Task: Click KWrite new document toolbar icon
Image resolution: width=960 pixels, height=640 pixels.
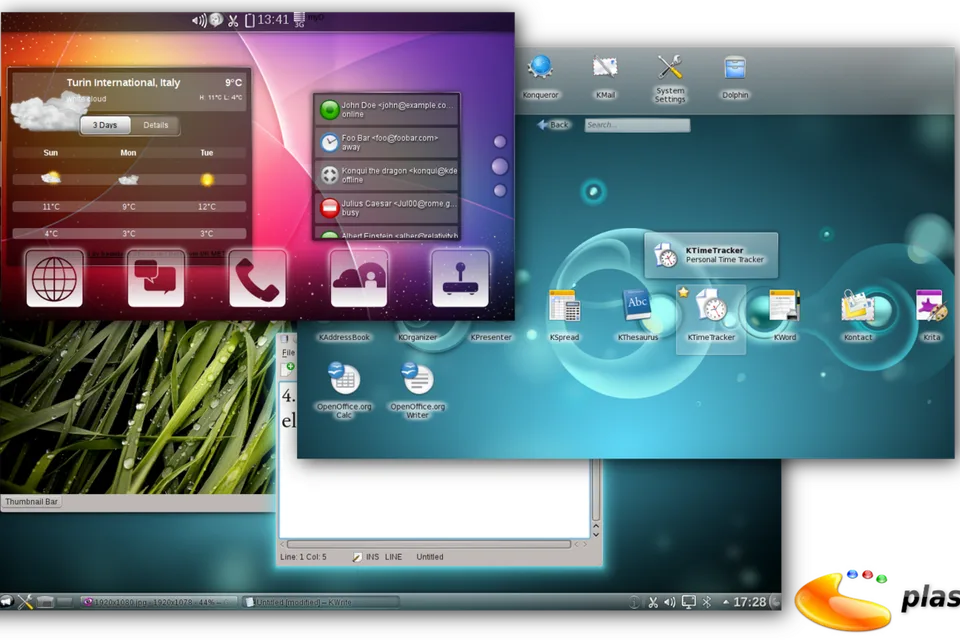Action: coord(288,368)
